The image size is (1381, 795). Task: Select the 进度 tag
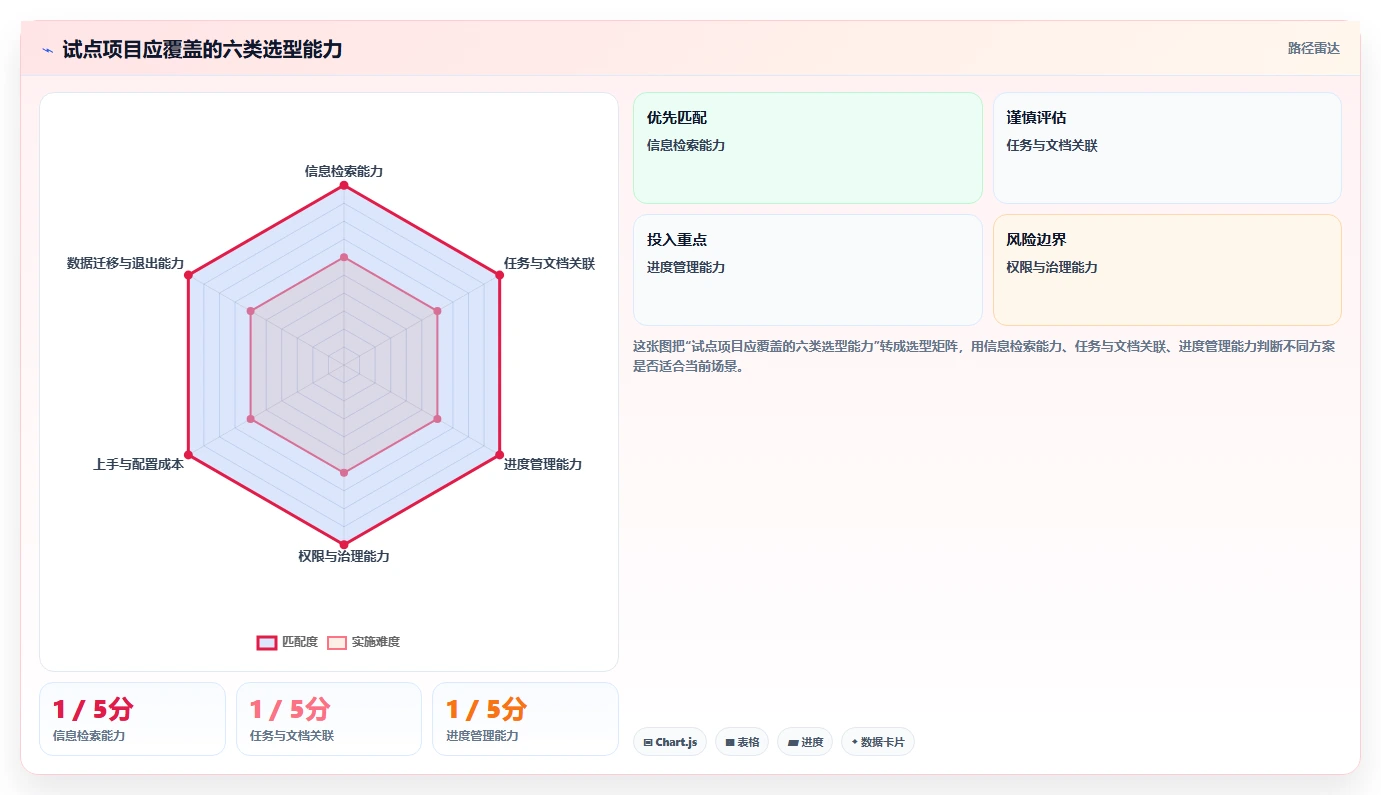click(x=805, y=742)
